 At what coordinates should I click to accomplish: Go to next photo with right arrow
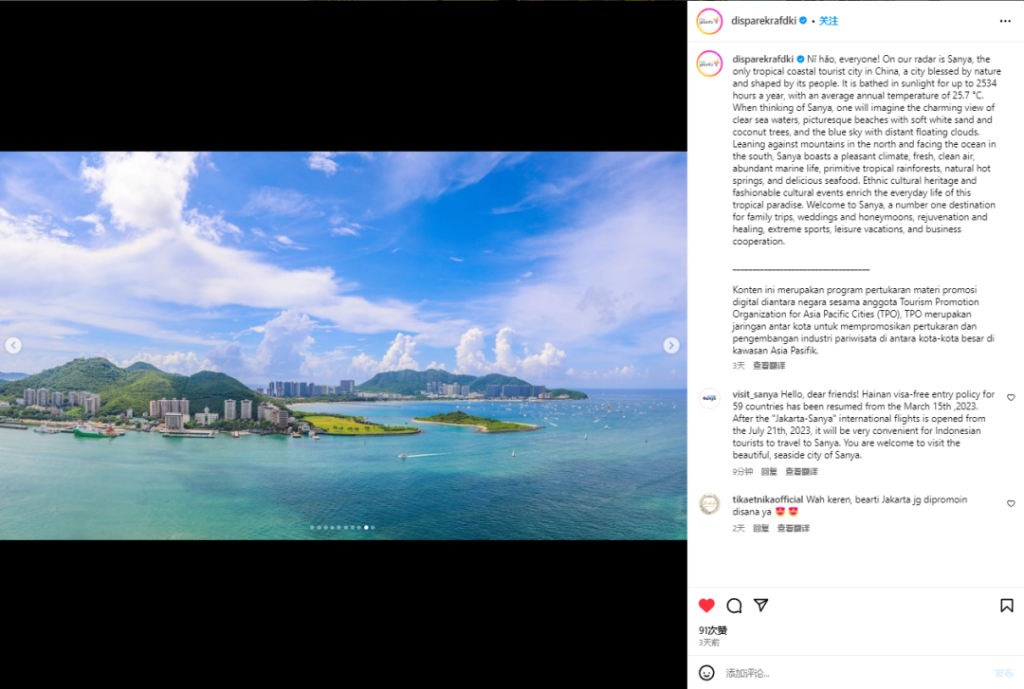point(671,345)
